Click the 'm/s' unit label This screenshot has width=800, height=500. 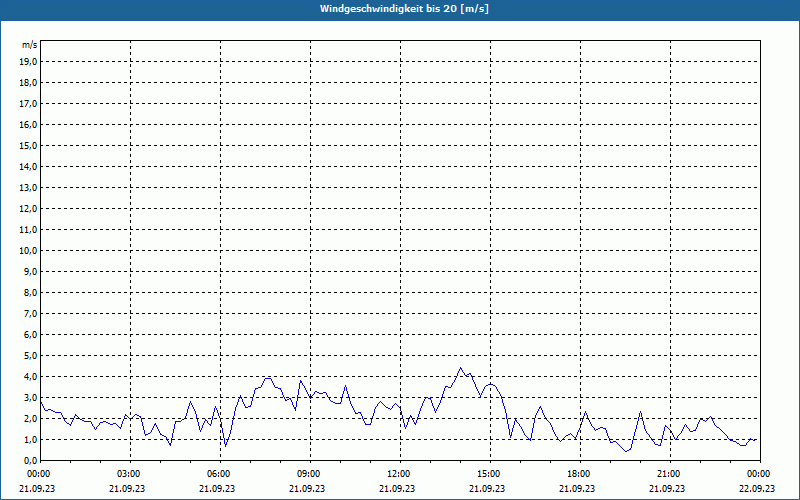click(x=30, y=45)
